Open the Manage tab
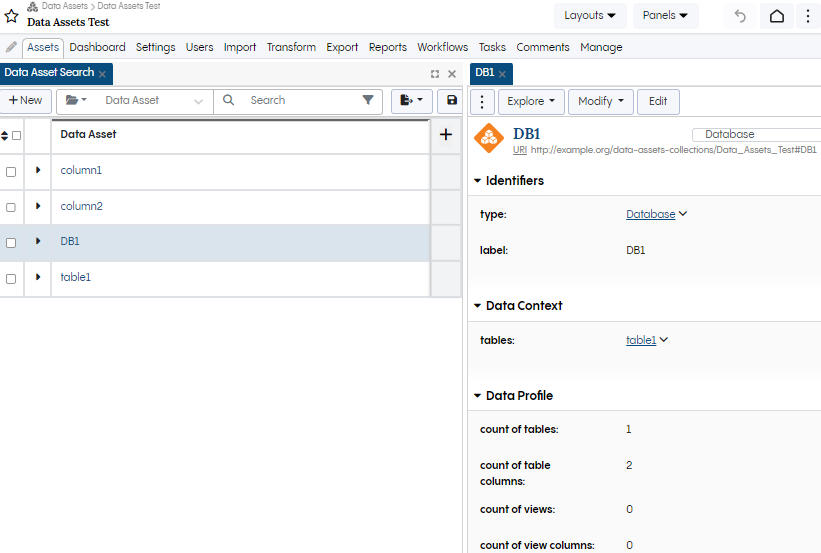This screenshot has height=553, width=821. pos(601,47)
